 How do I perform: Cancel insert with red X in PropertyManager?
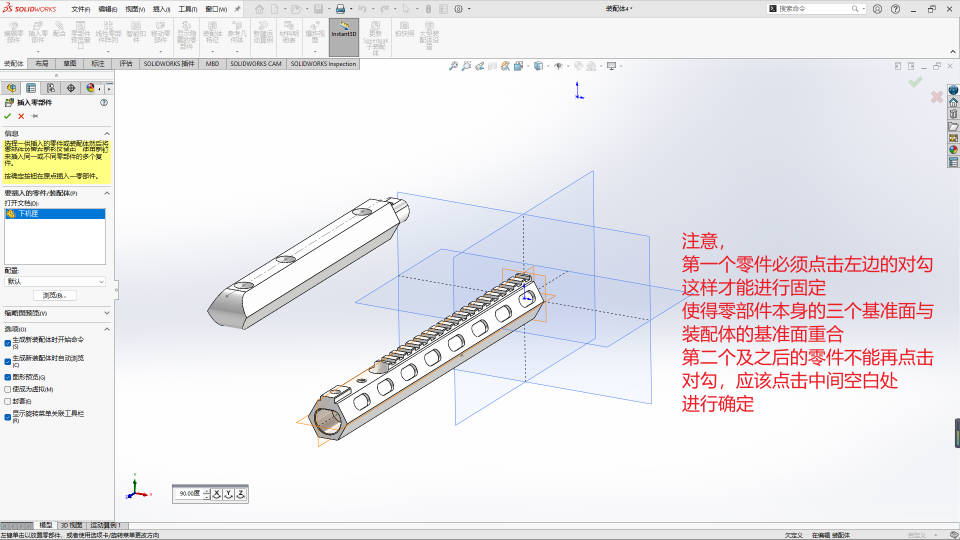click(21, 116)
